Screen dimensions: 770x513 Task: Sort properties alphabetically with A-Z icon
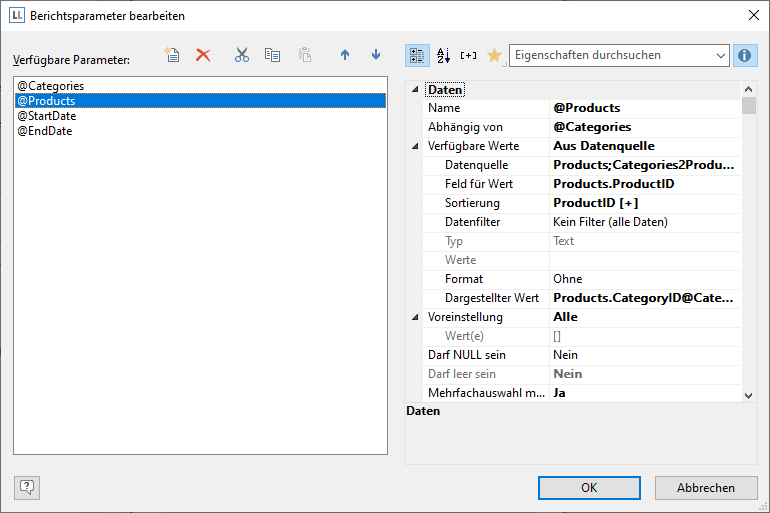pos(444,55)
